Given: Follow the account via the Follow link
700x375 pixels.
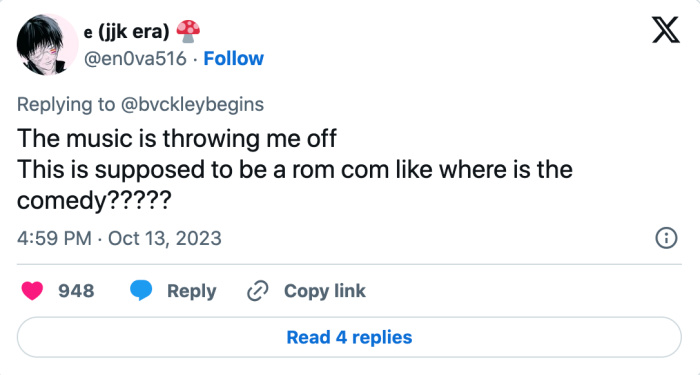Looking at the screenshot, I should pos(233,58).
